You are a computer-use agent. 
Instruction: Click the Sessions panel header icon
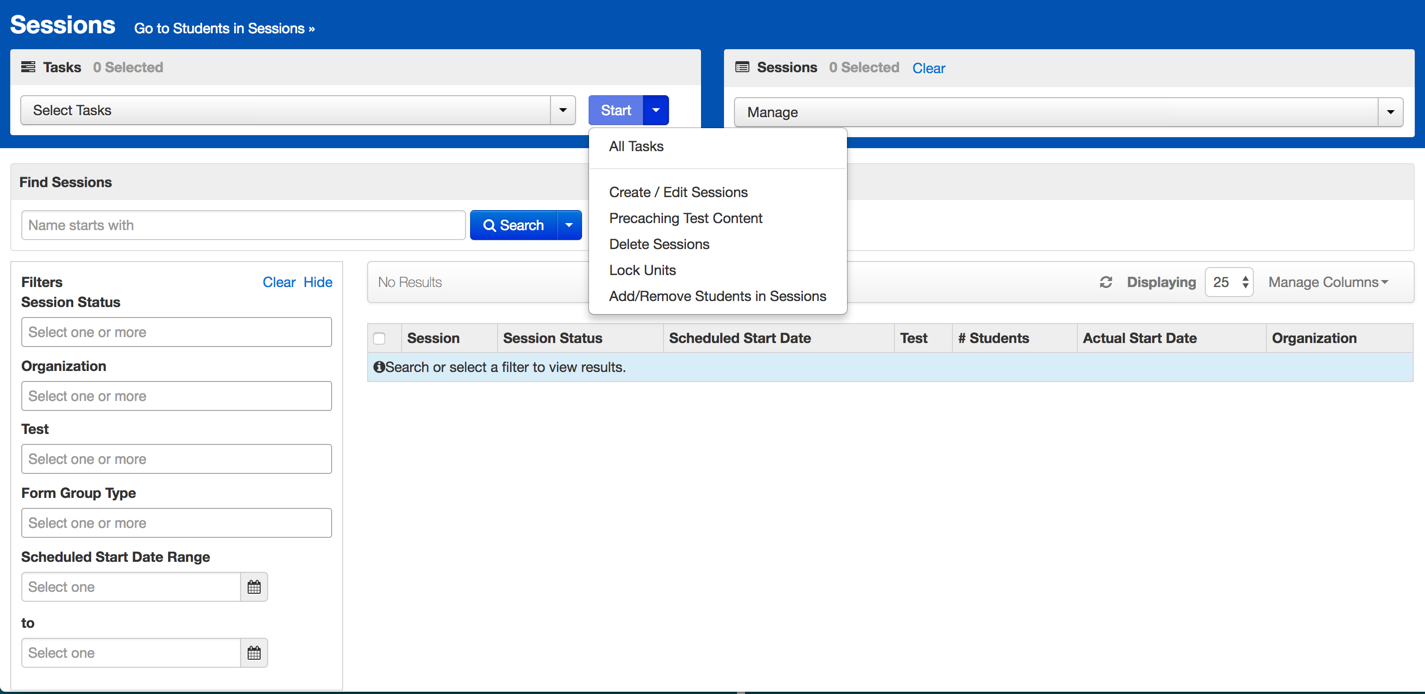742,67
